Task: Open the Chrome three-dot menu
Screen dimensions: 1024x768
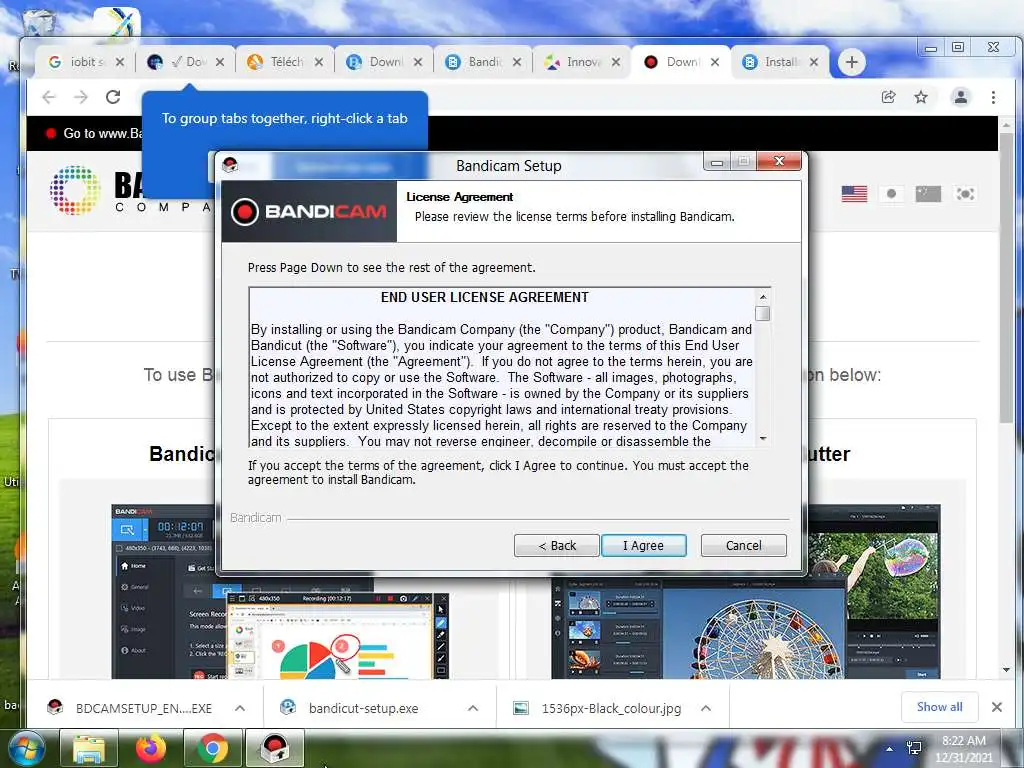Action: click(993, 97)
